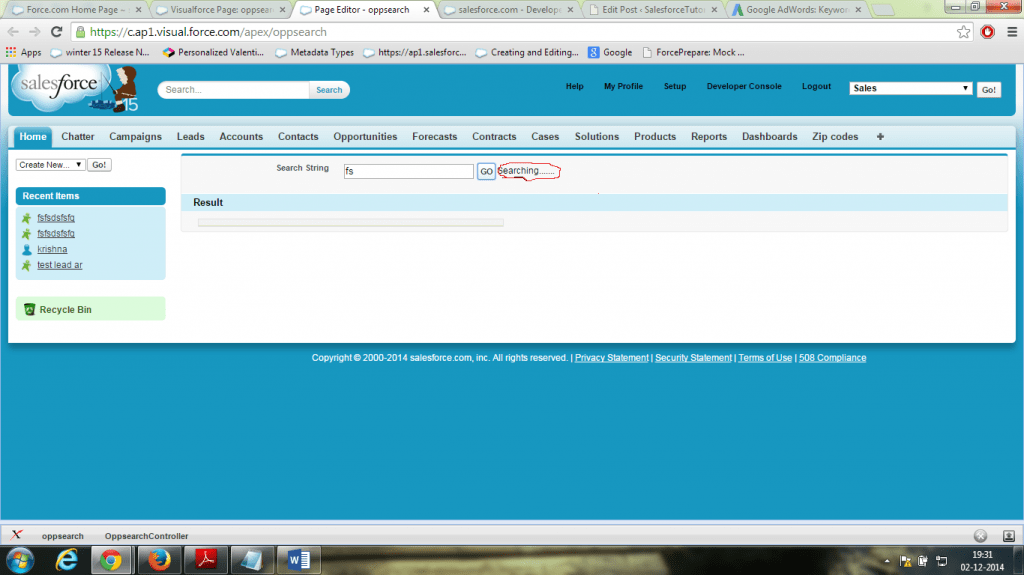Click the Salesforce logo
Image resolution: width=1024 pixels, height=575 pixels.
[x=73, y=89]
